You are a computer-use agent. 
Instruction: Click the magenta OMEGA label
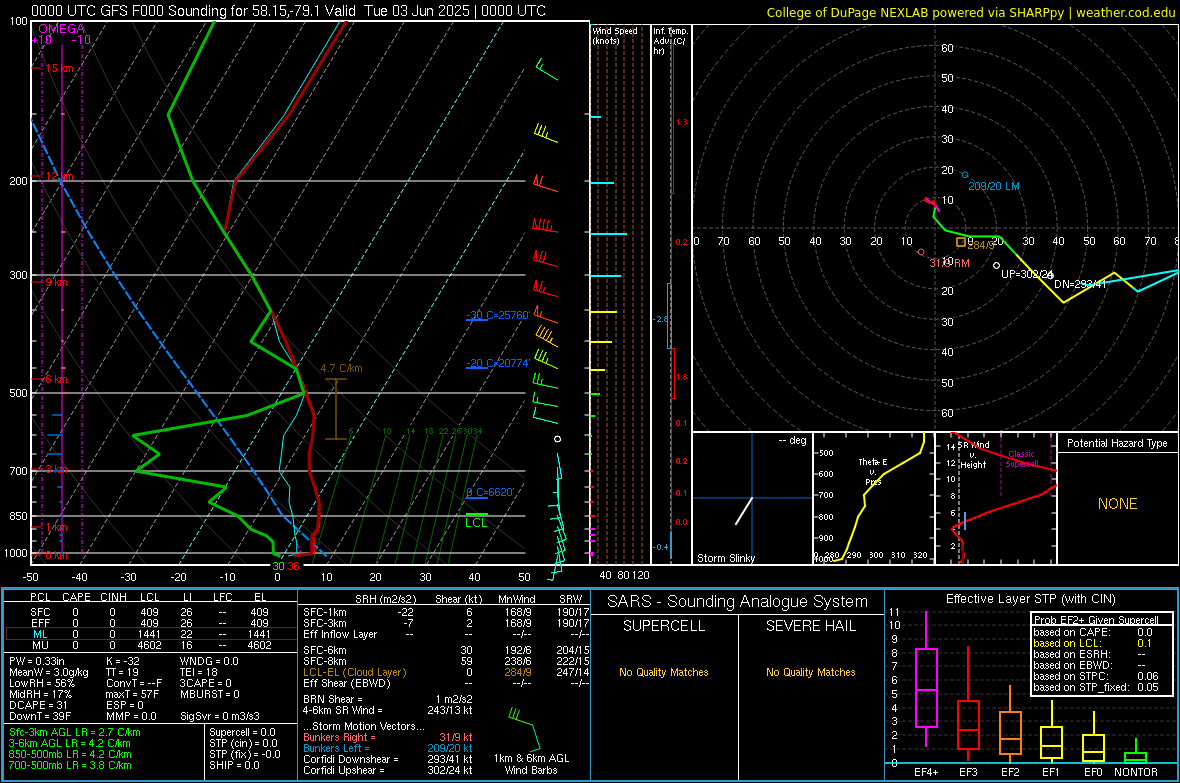coord(61,29)
